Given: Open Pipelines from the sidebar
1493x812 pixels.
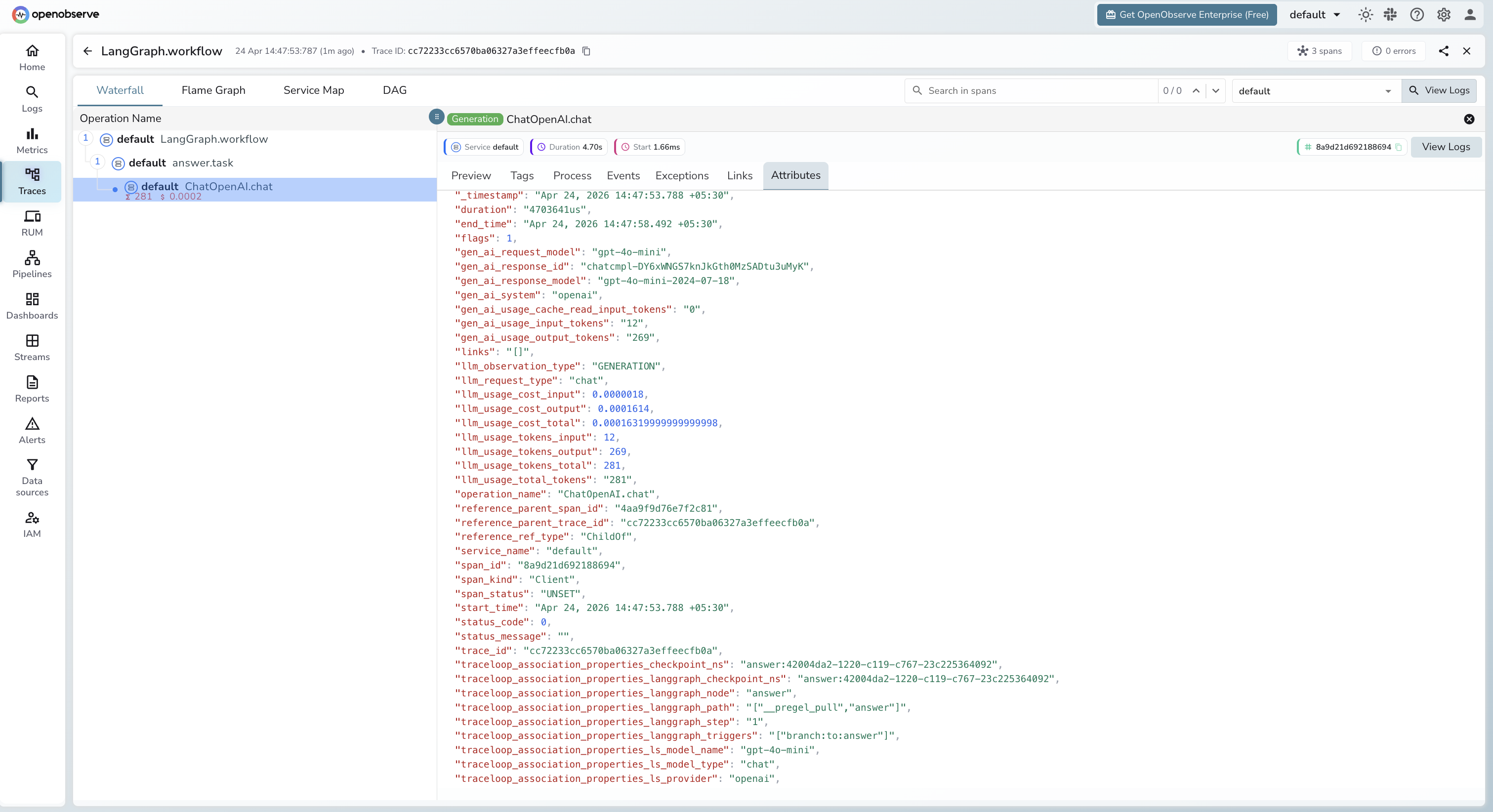Looking at the screenshot, I should point(32,264).
